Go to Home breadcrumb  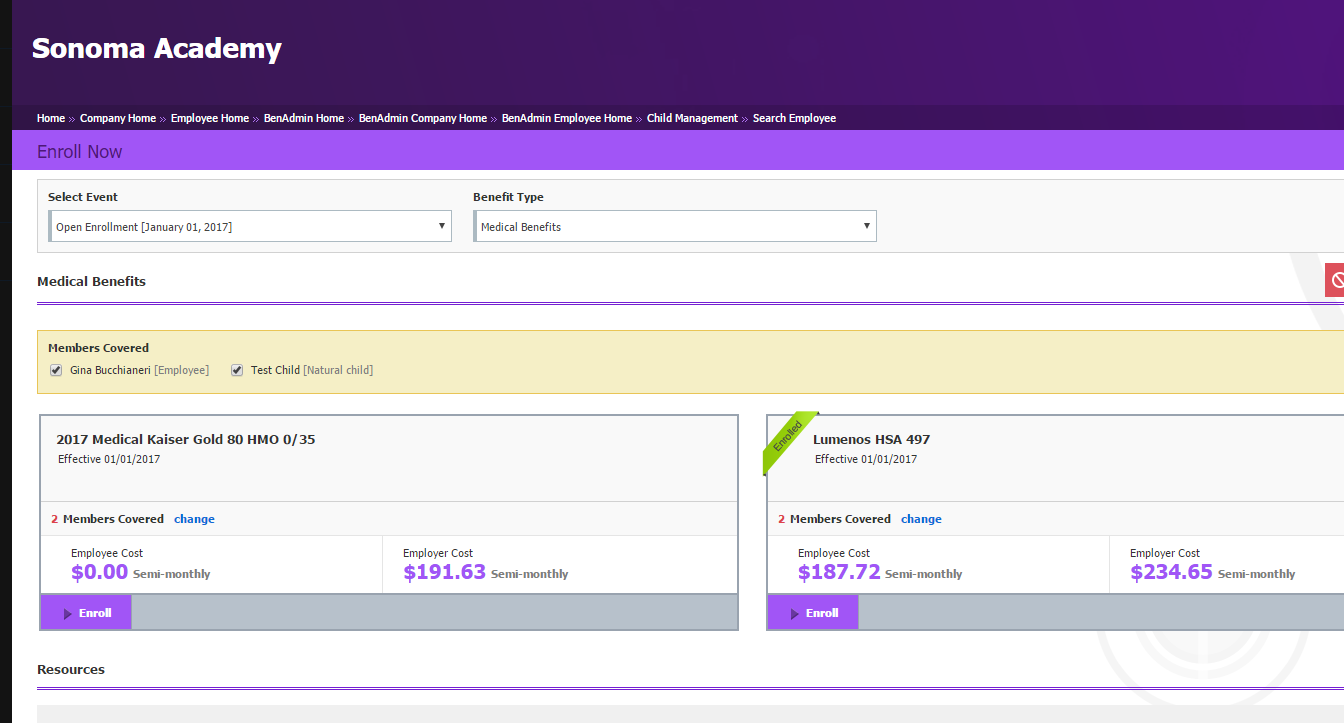(x=51, y=118)
